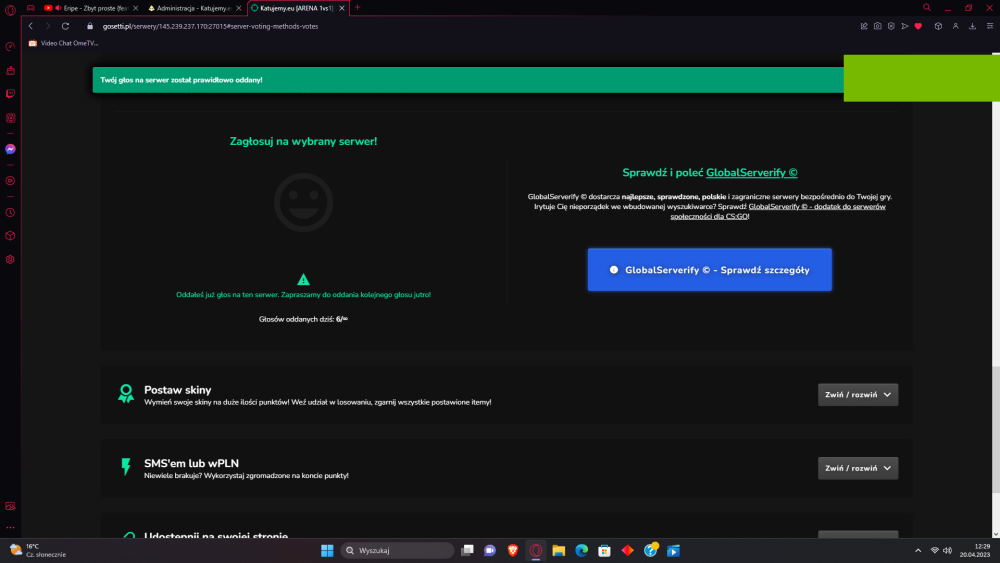Click the Postaw skiny heading
1000x563 pixels.
pos(177,390)
